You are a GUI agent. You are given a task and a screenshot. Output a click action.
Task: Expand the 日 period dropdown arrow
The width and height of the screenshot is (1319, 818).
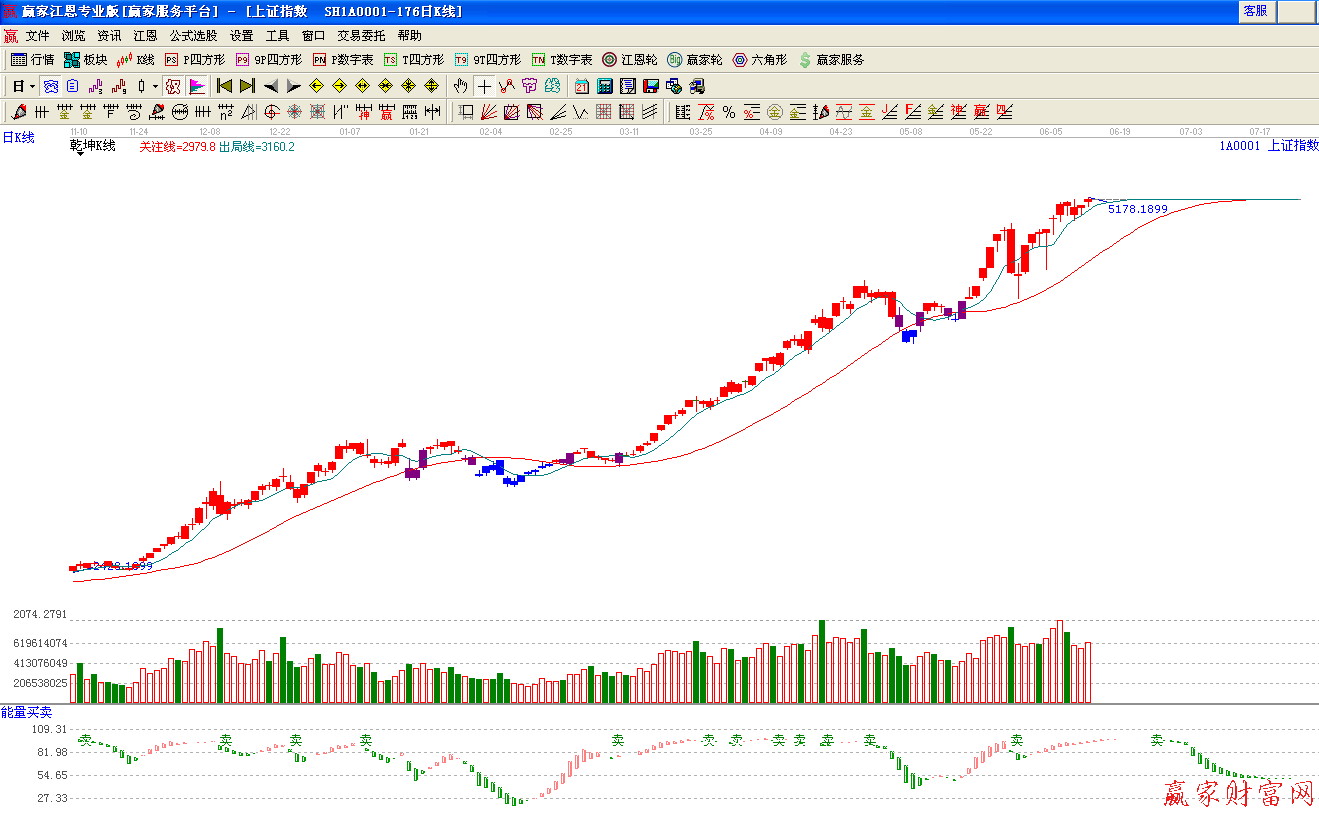[32, 87]
